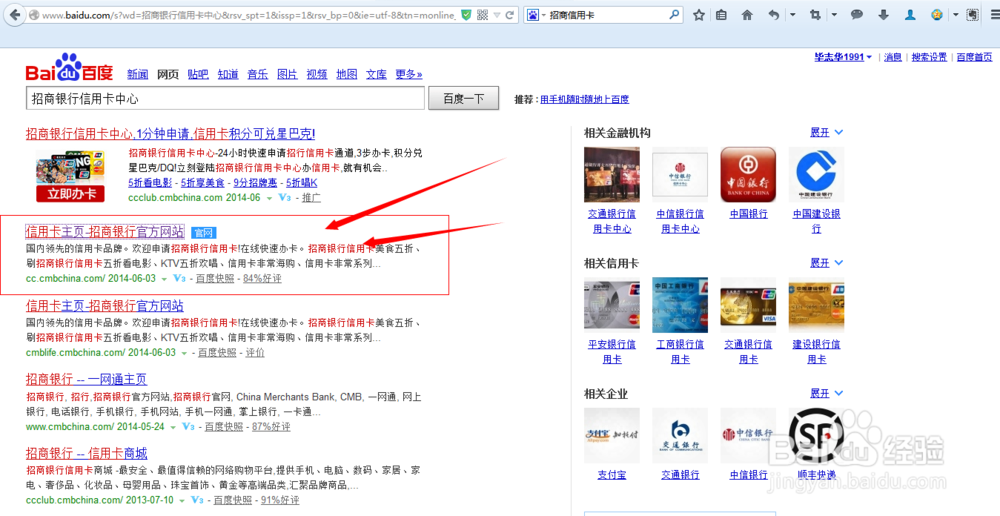Click the 87%好评 rating link
This screenshot has width=1000, height=516.
click(x=271, y=426)
